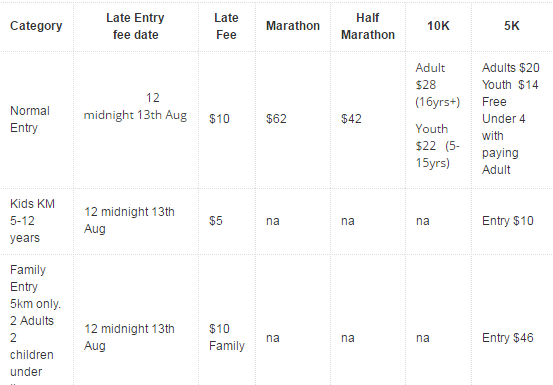
Task: Select the Entry $10 cell
Action: click(x=508, y=221)
